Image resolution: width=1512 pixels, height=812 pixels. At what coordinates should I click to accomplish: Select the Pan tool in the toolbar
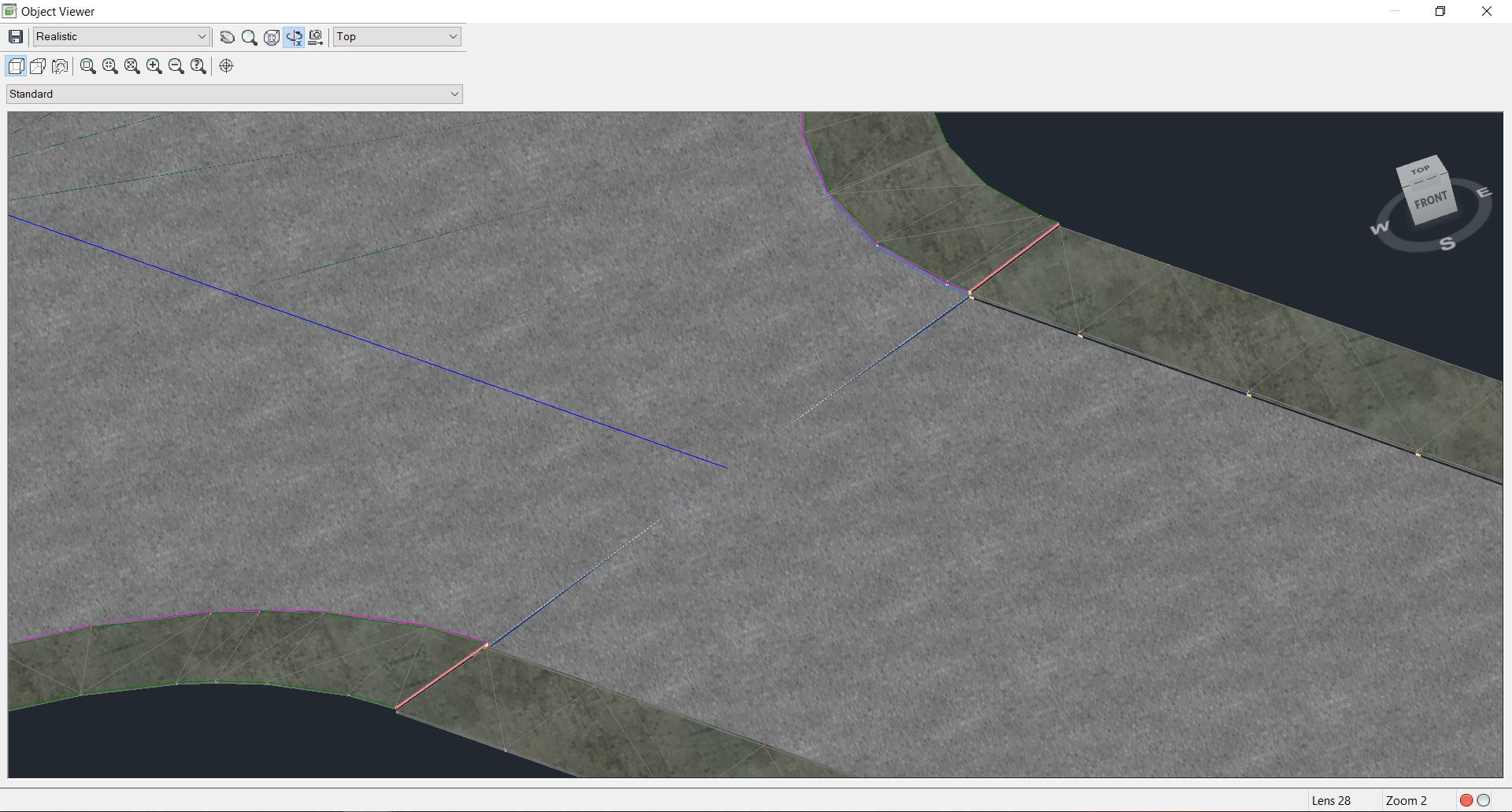pos(227,37)
